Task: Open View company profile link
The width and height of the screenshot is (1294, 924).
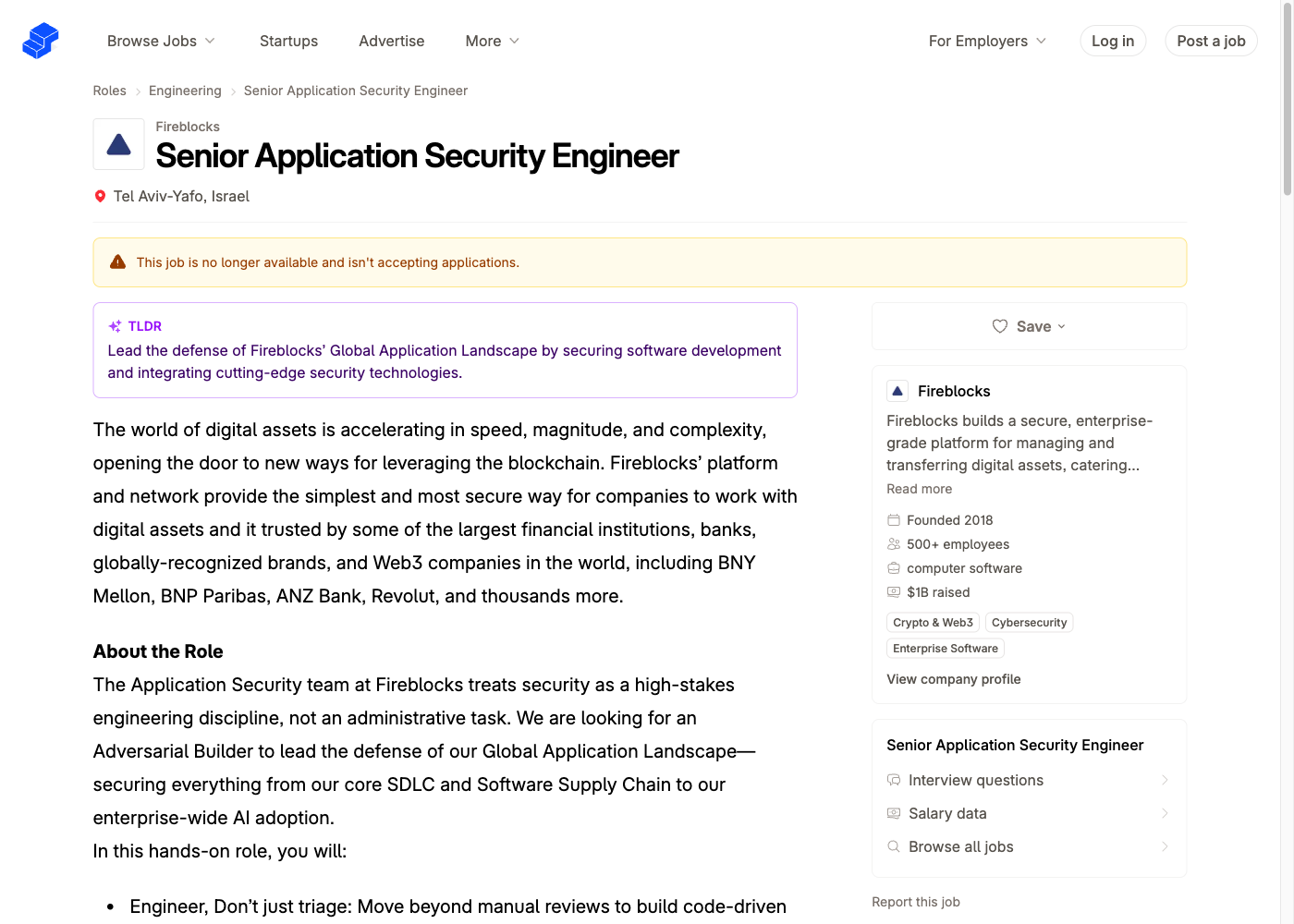Action: (954, 679)
